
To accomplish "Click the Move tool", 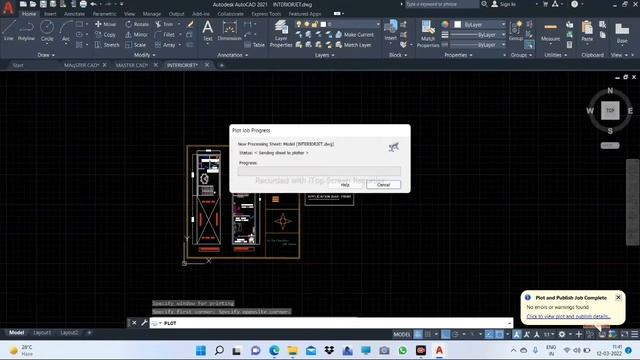I will point(105,24).
